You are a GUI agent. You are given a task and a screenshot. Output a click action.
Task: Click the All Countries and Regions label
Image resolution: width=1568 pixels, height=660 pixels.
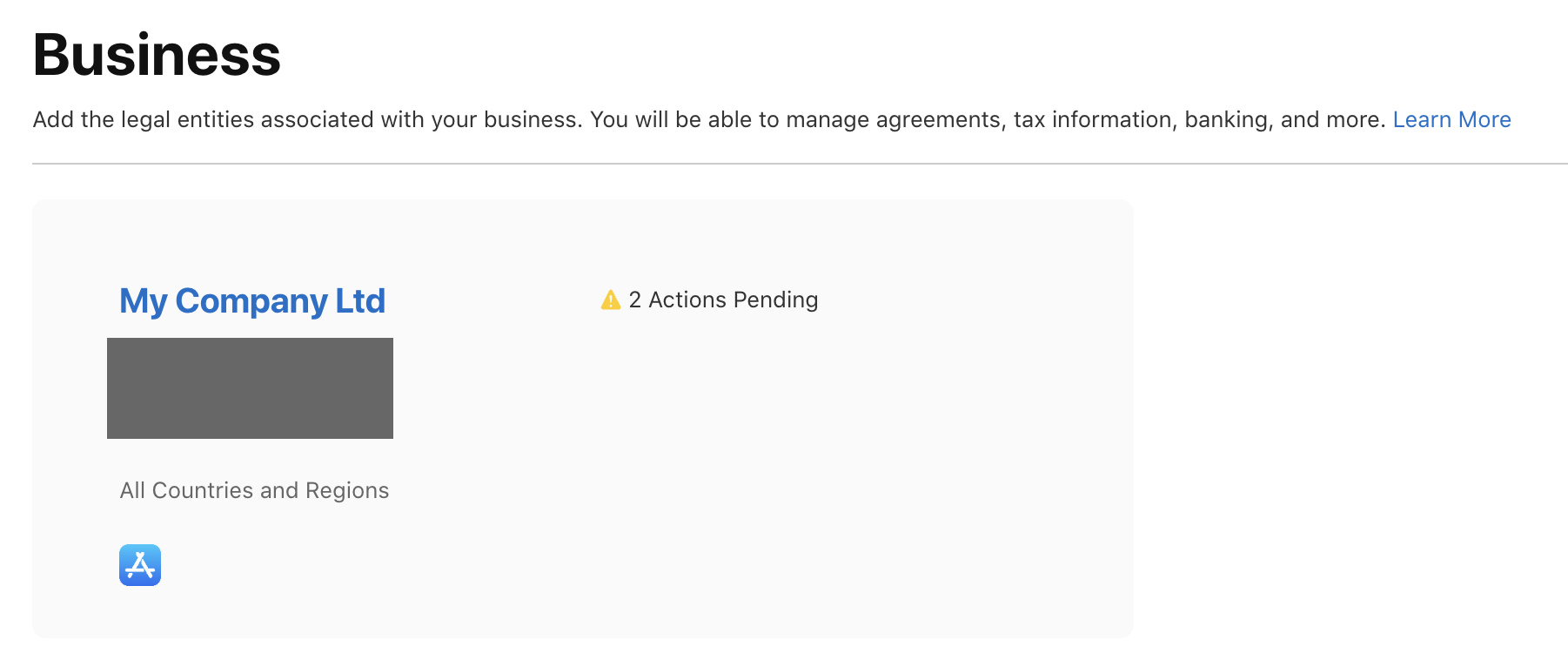pyautogui.click(x=254, y=490)
